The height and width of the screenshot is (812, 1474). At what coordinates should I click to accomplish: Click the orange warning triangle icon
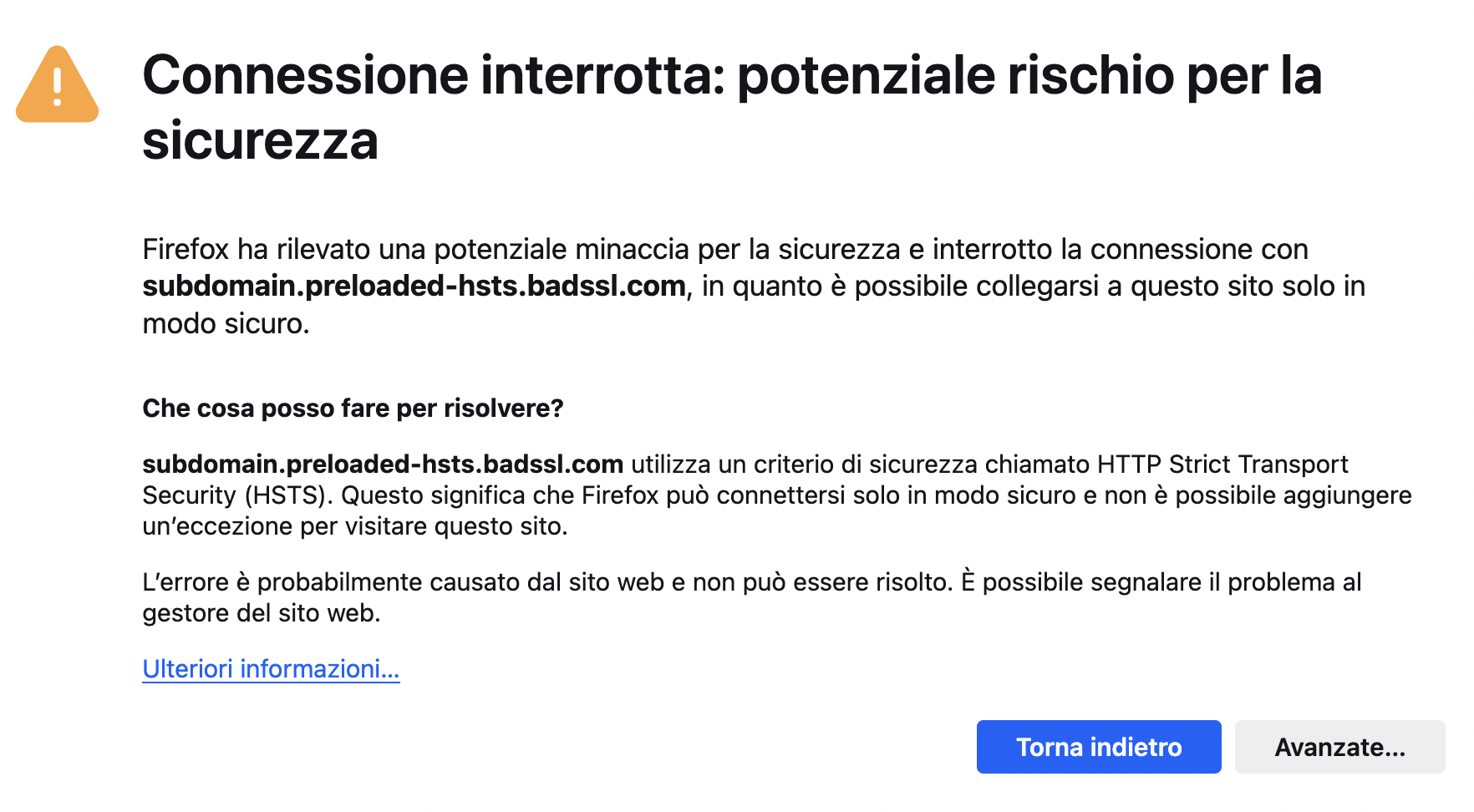(57, 85)
